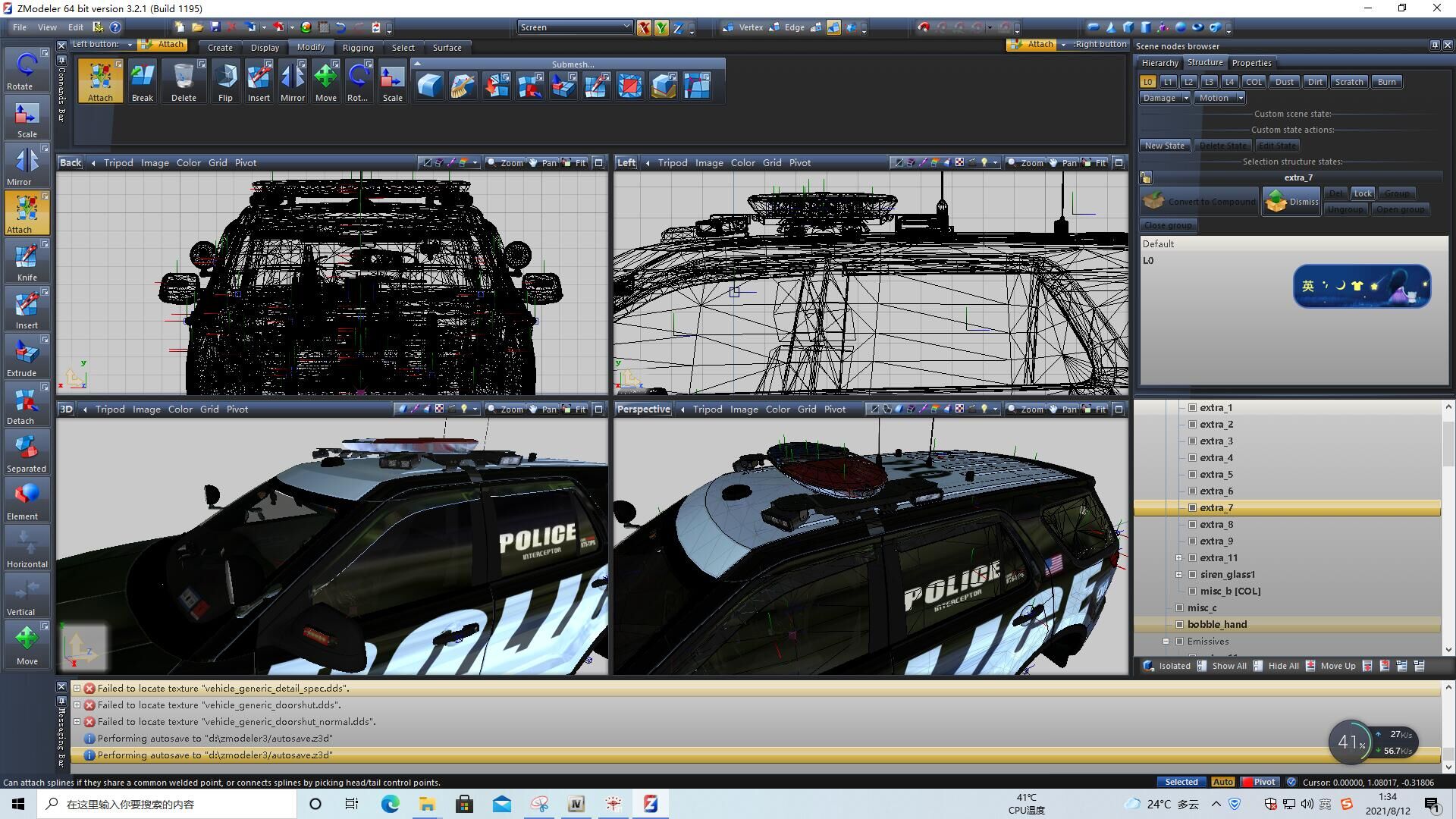Image resolution: width=1456 pixels, height=819 pixels.
Task: Select the Extrude tool
Action: click(x=27, y=356)
